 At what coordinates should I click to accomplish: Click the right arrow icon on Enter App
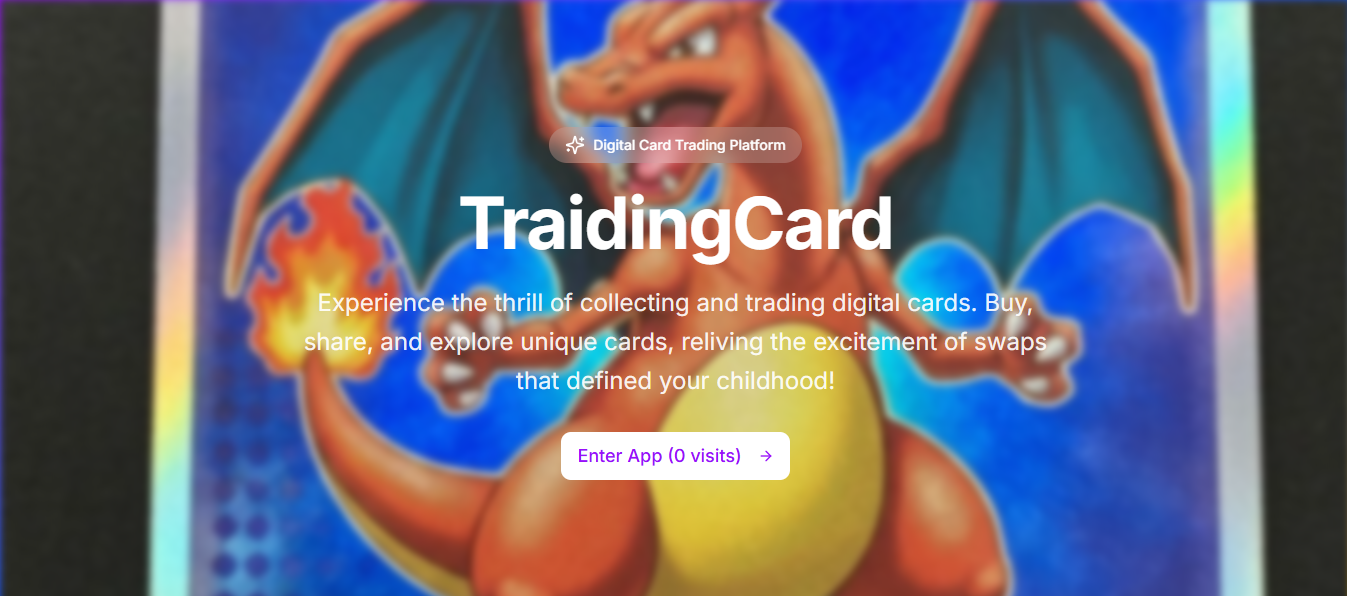766,456
